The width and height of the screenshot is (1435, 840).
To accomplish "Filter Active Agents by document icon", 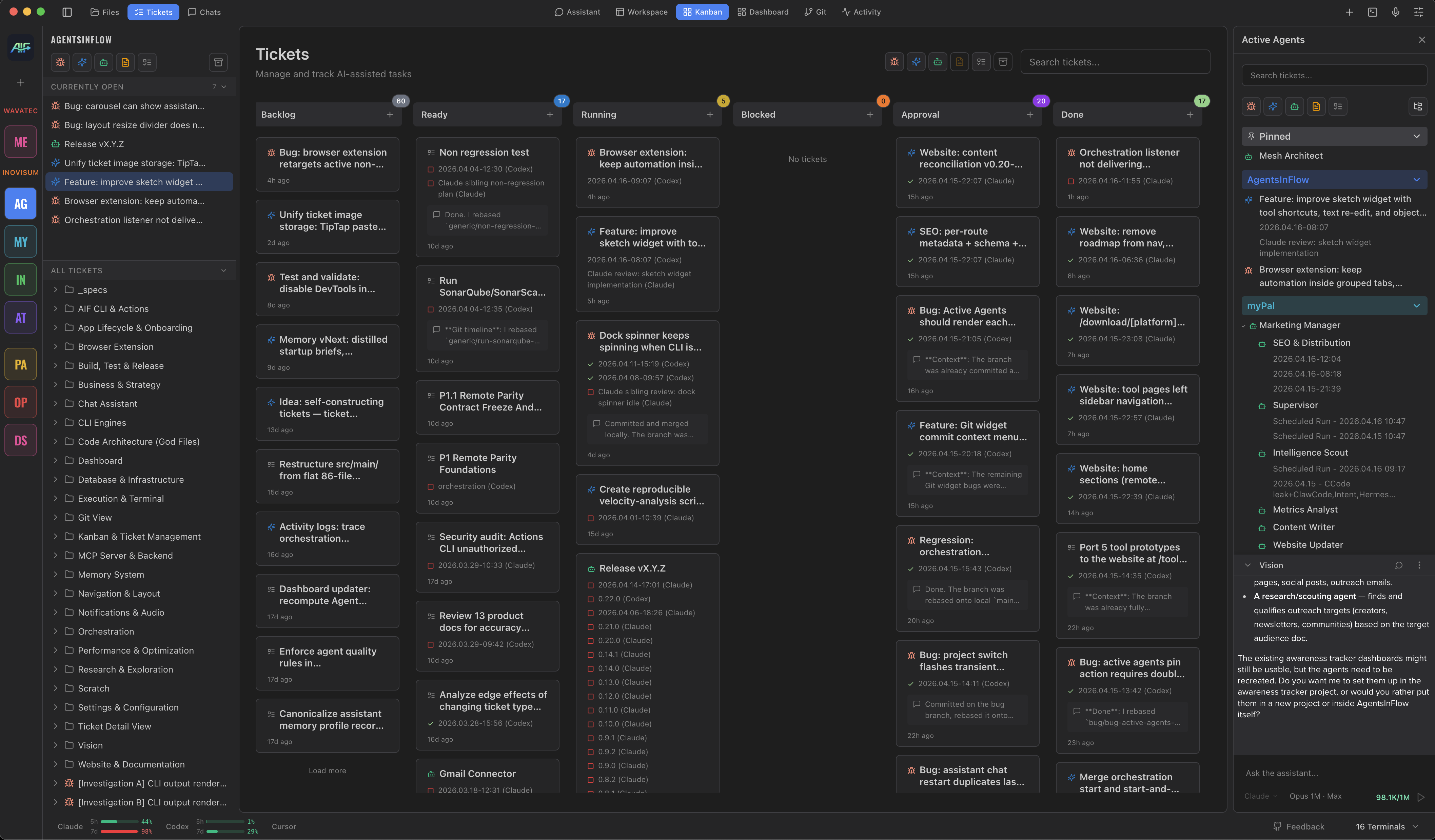I will [x=1316, y=106].
